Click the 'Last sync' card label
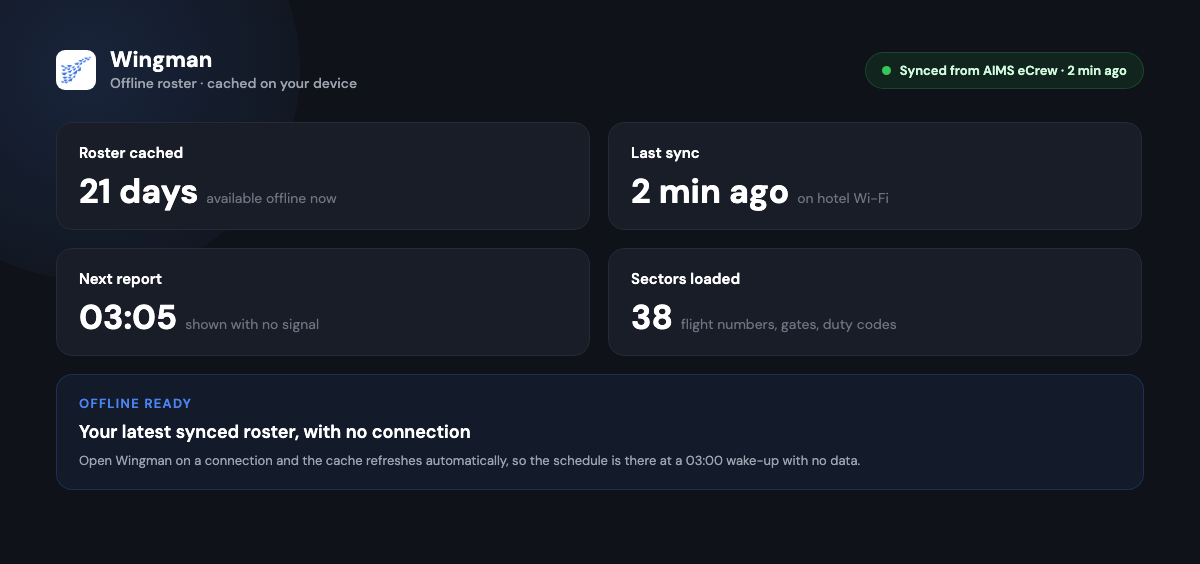Viewport: 1200px width, 564px height. click(665, 153)
